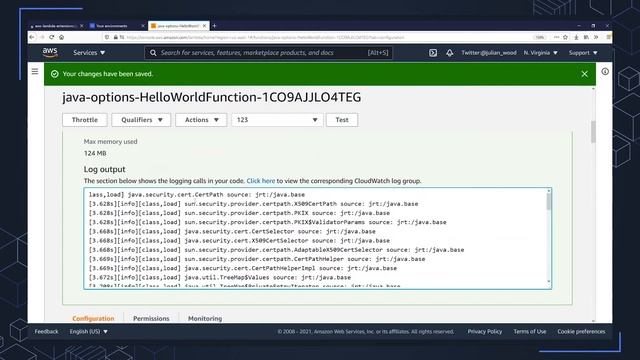640x360 pixels.
Task: Click the Log output heading
Action: tap(104, 169)
